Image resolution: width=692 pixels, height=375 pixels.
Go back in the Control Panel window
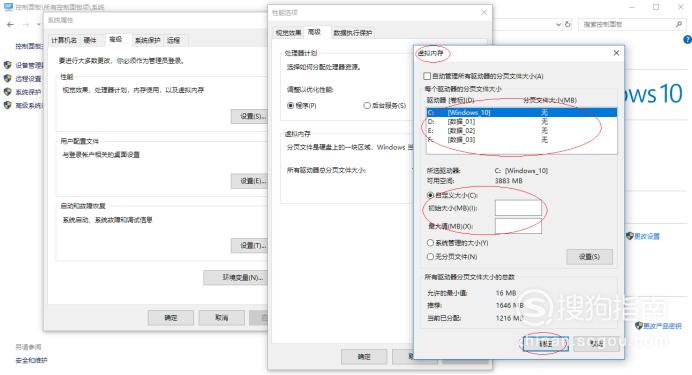[x=11, y=25]
